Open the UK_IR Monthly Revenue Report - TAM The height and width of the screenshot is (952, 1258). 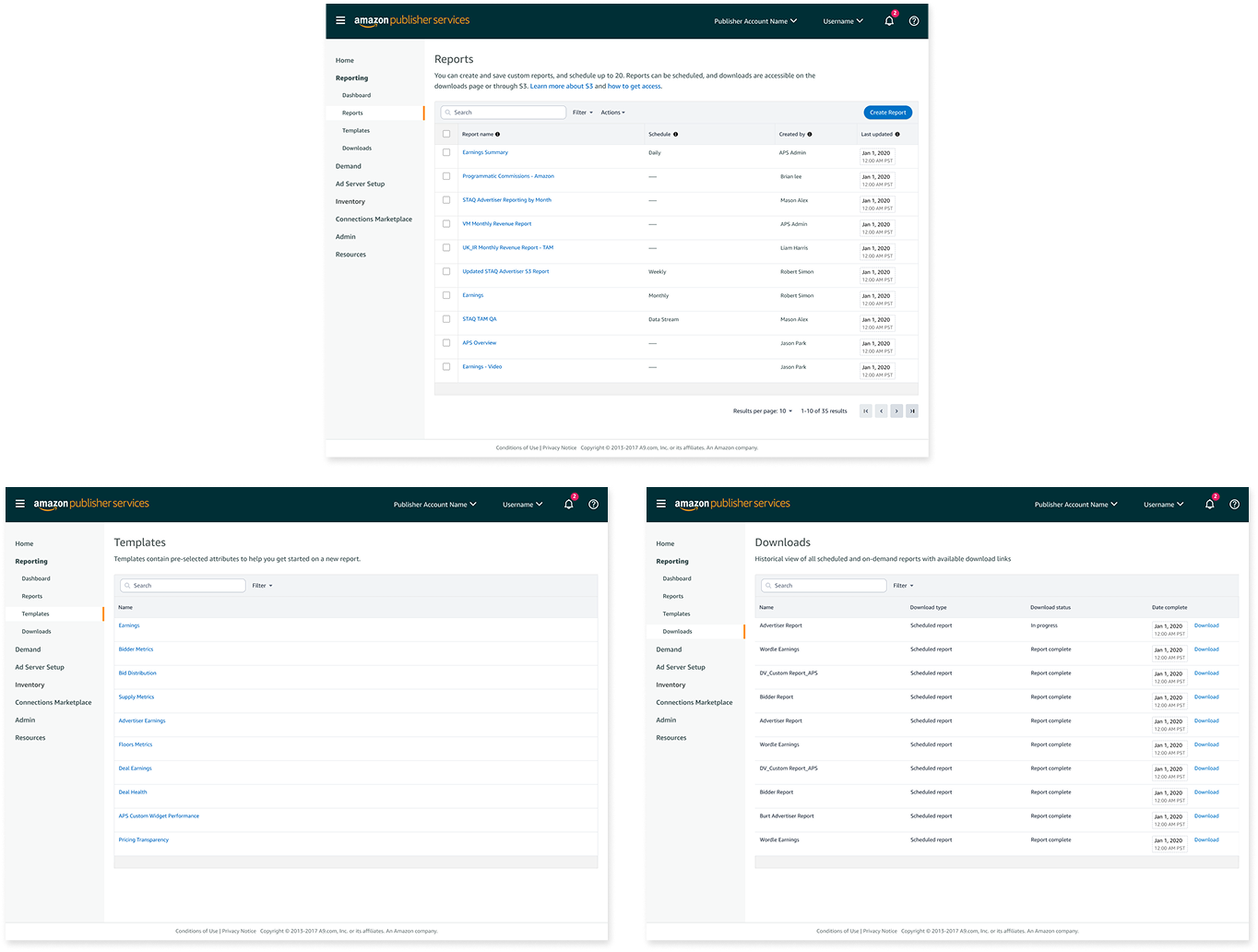pyautogui.click(x=508, y=248)
